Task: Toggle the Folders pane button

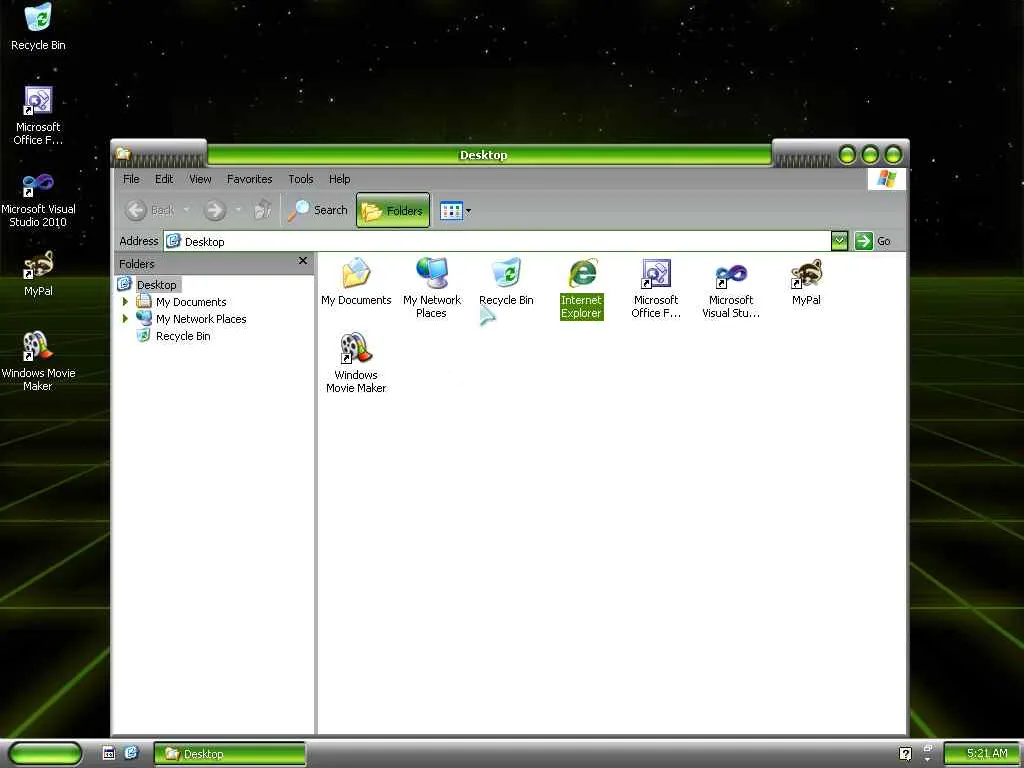Action: (392, 210)
